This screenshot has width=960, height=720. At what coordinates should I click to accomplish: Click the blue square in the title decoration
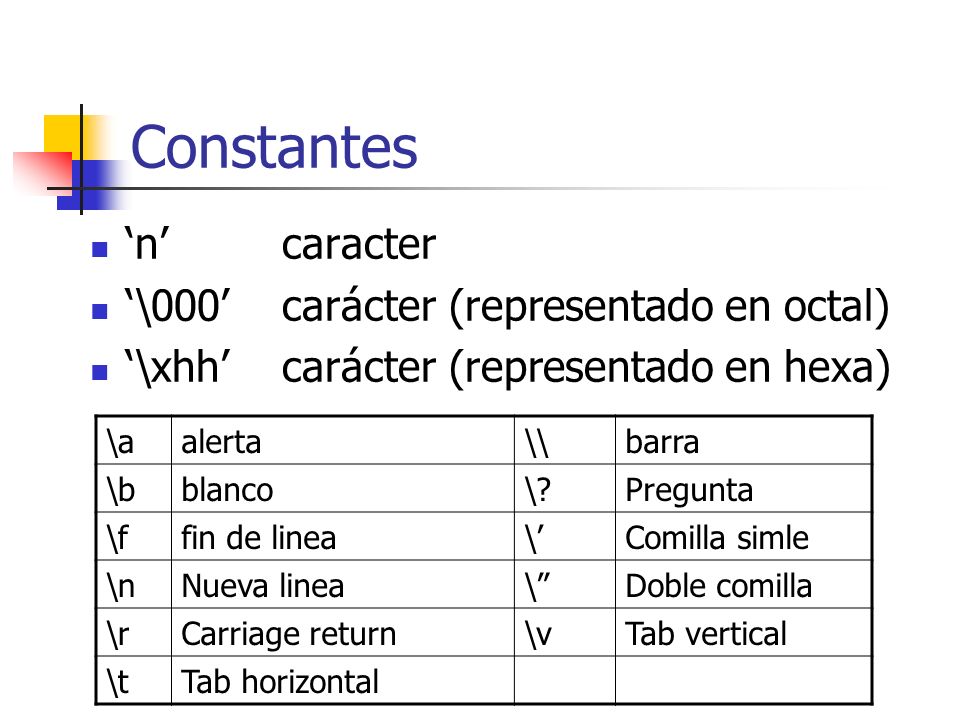[92, 185]
